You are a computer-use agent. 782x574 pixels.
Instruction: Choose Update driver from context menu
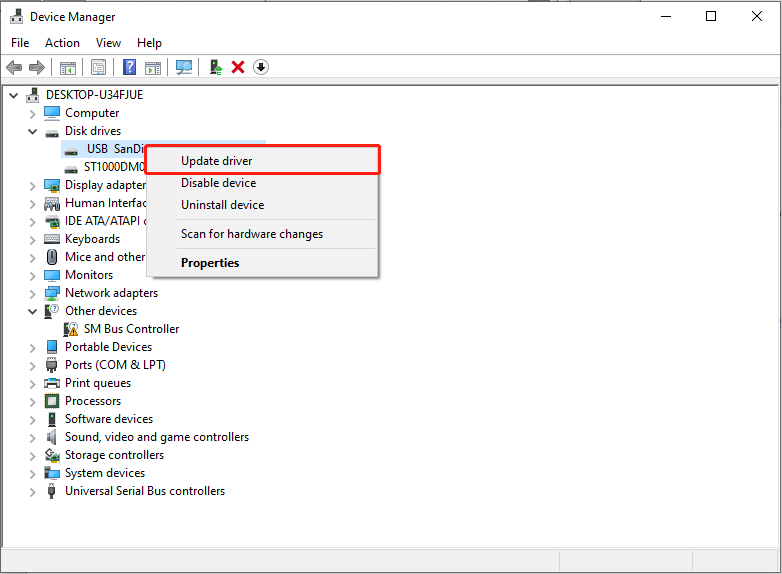coord(263,161)
